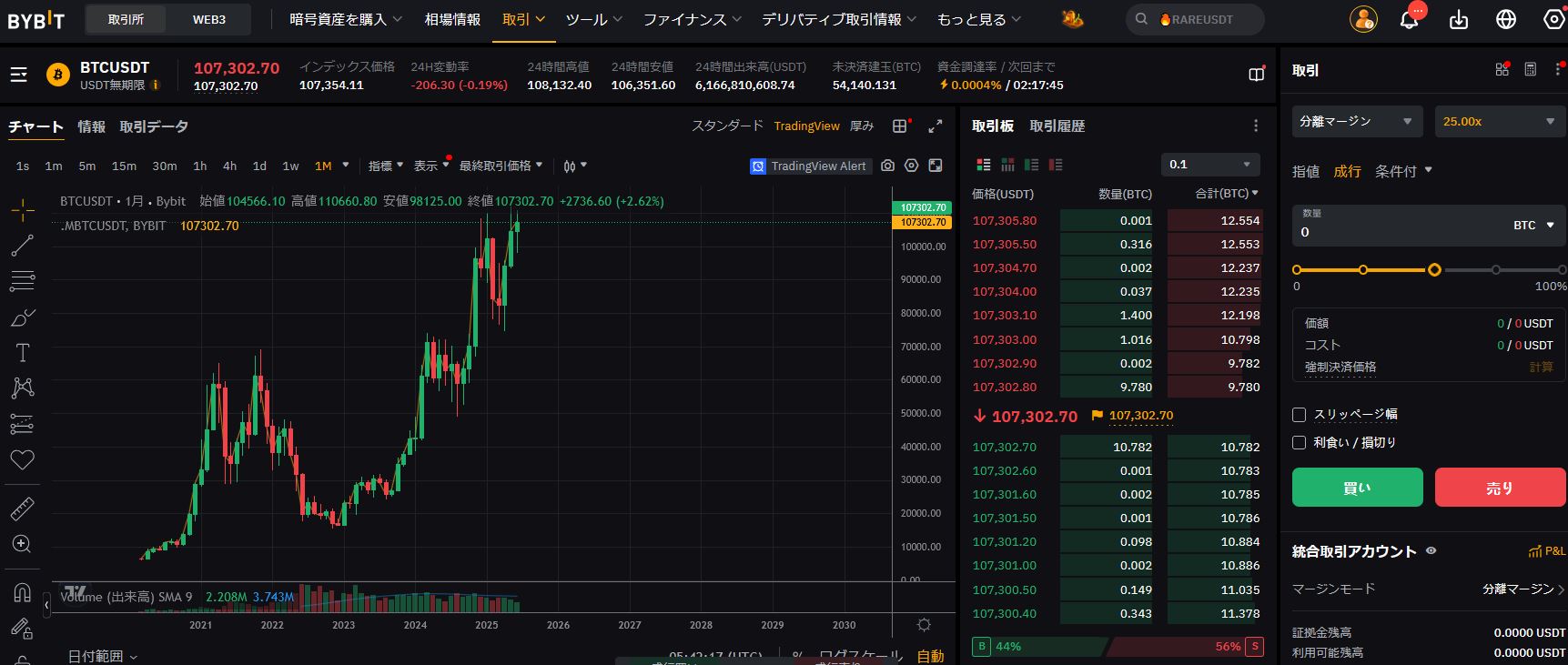Open the 25.00x leverage dropdown

1499,122
